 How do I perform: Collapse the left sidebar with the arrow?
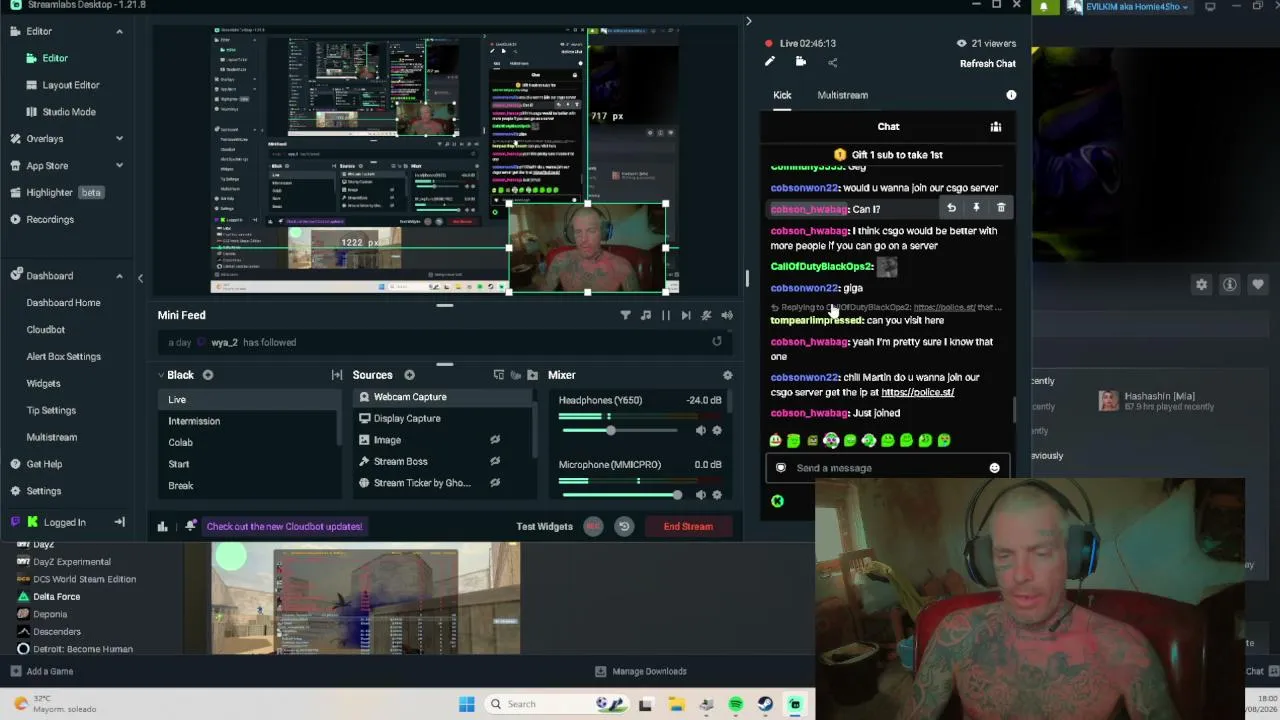point(140,279)
